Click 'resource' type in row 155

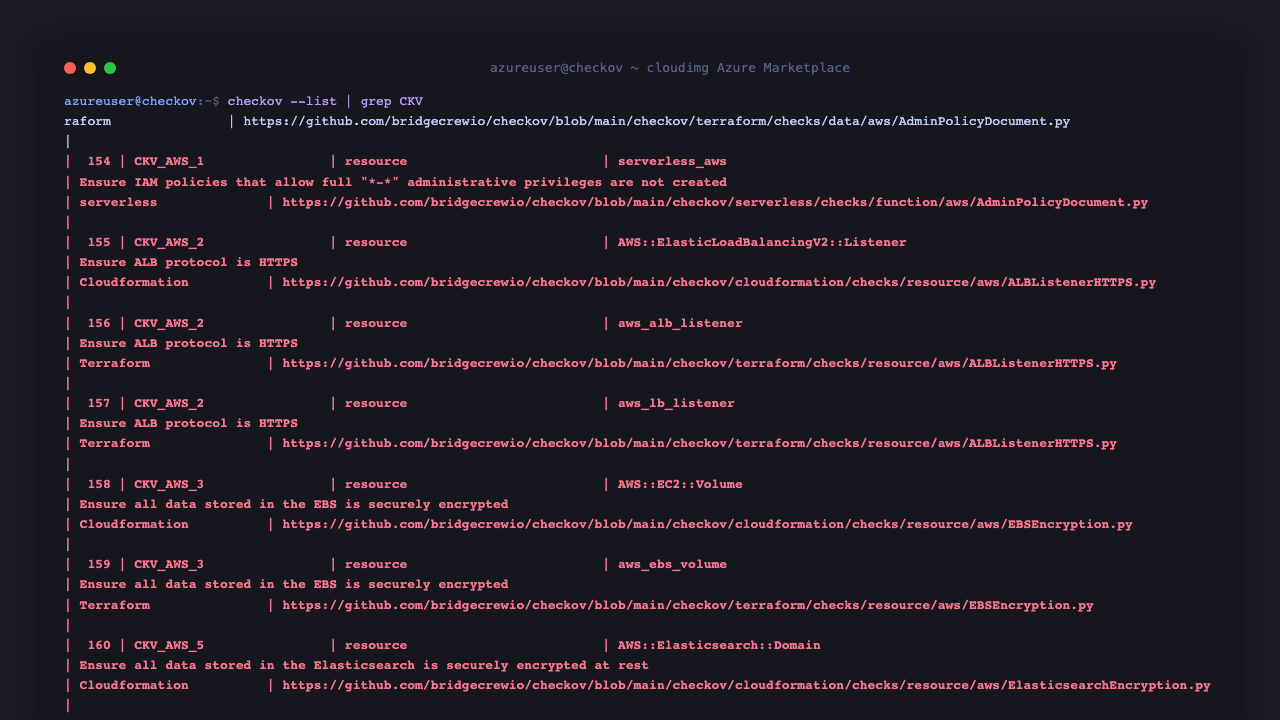coord(376,242)
